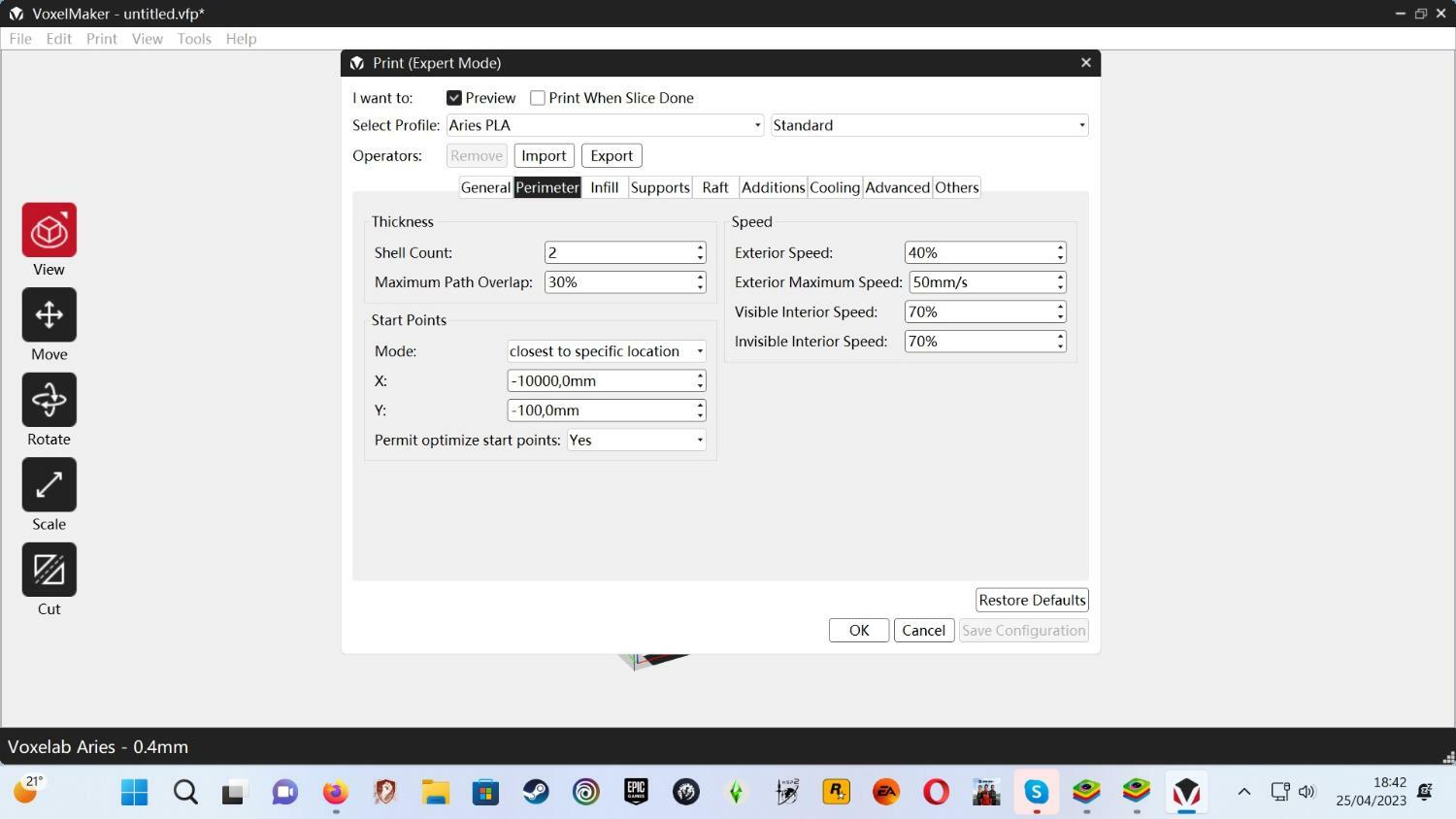Open the Tools menu

[194, 39]
